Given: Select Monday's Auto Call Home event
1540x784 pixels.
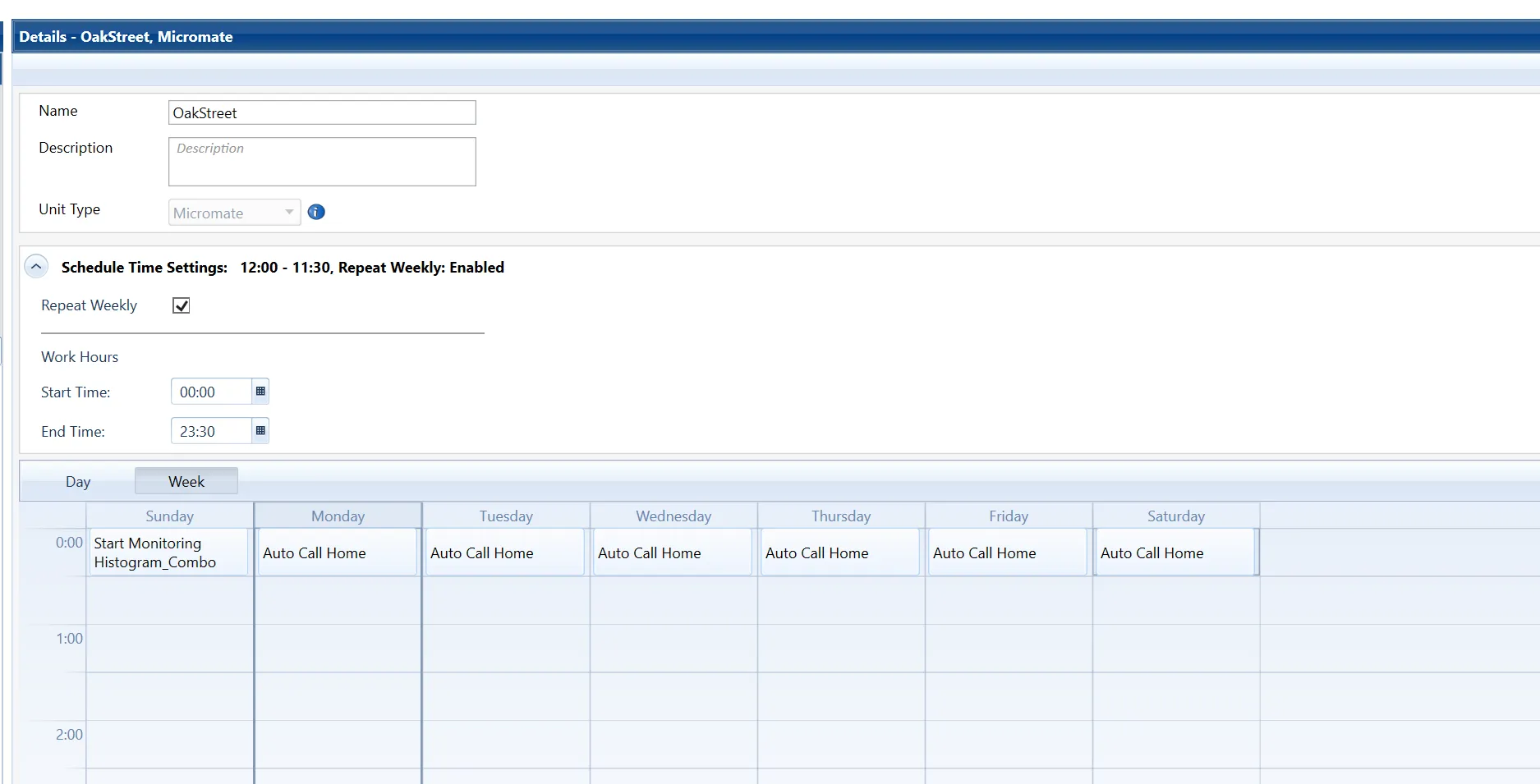Looking at the screenshot, I should click(x=337, y=552).
